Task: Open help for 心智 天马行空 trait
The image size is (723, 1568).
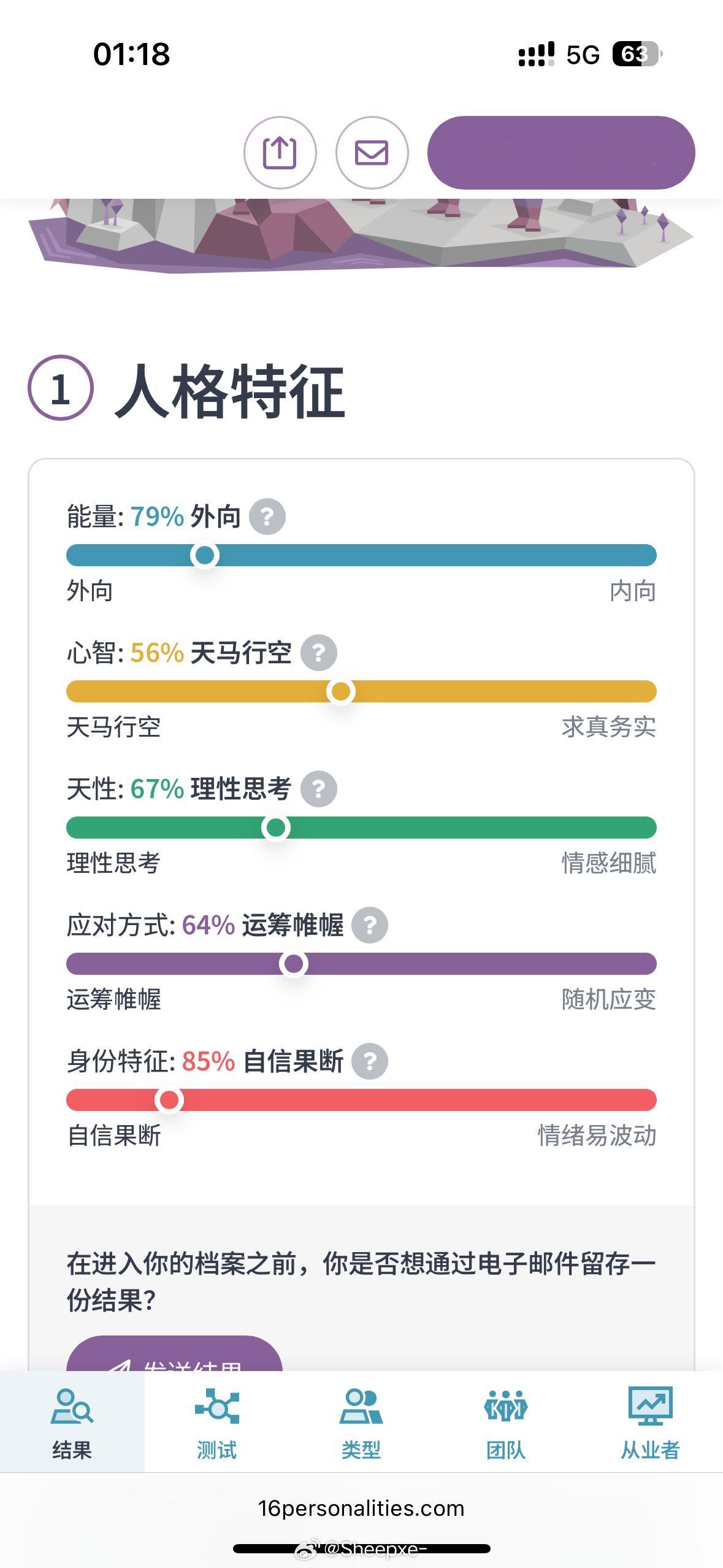Action: 318,653
